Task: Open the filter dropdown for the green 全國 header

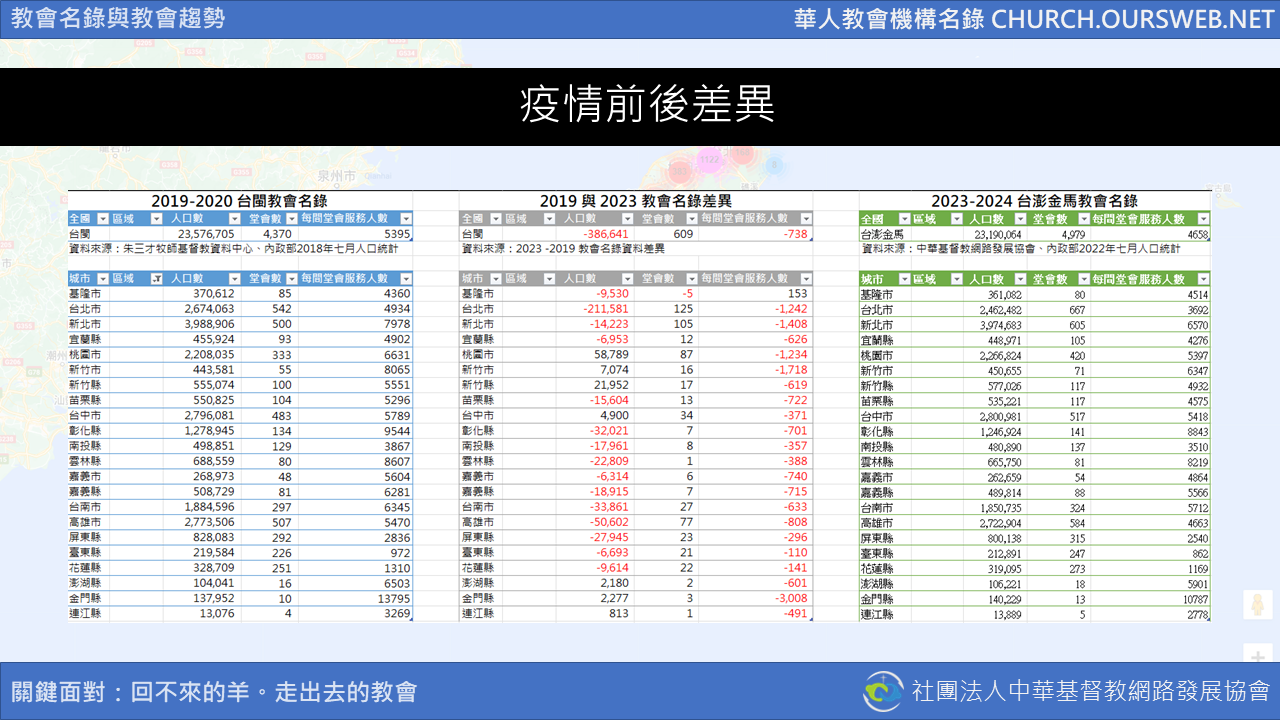Action: [903, 219]
